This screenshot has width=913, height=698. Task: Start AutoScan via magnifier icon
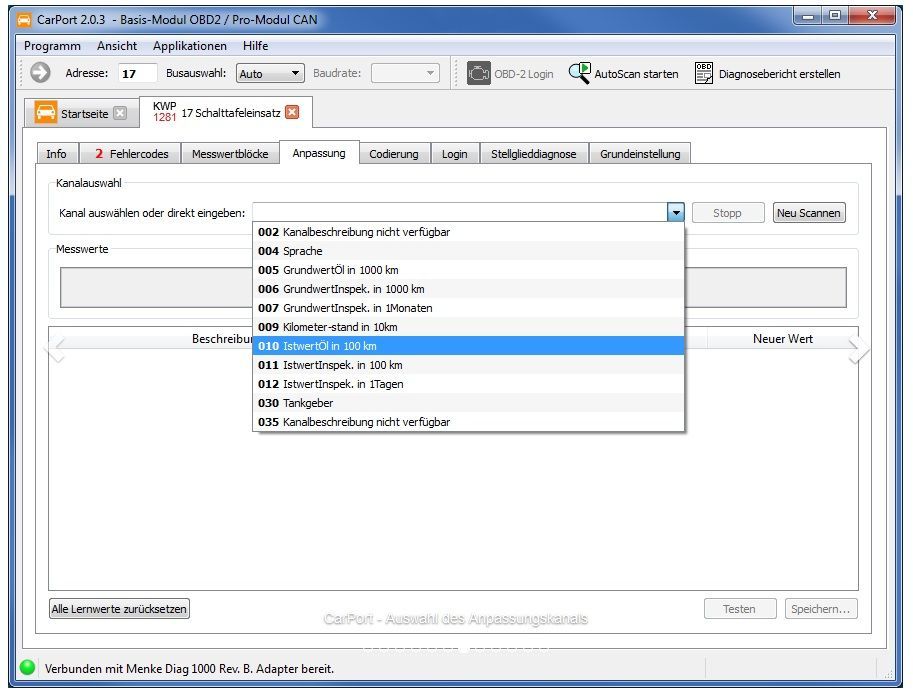click(580, 73)
